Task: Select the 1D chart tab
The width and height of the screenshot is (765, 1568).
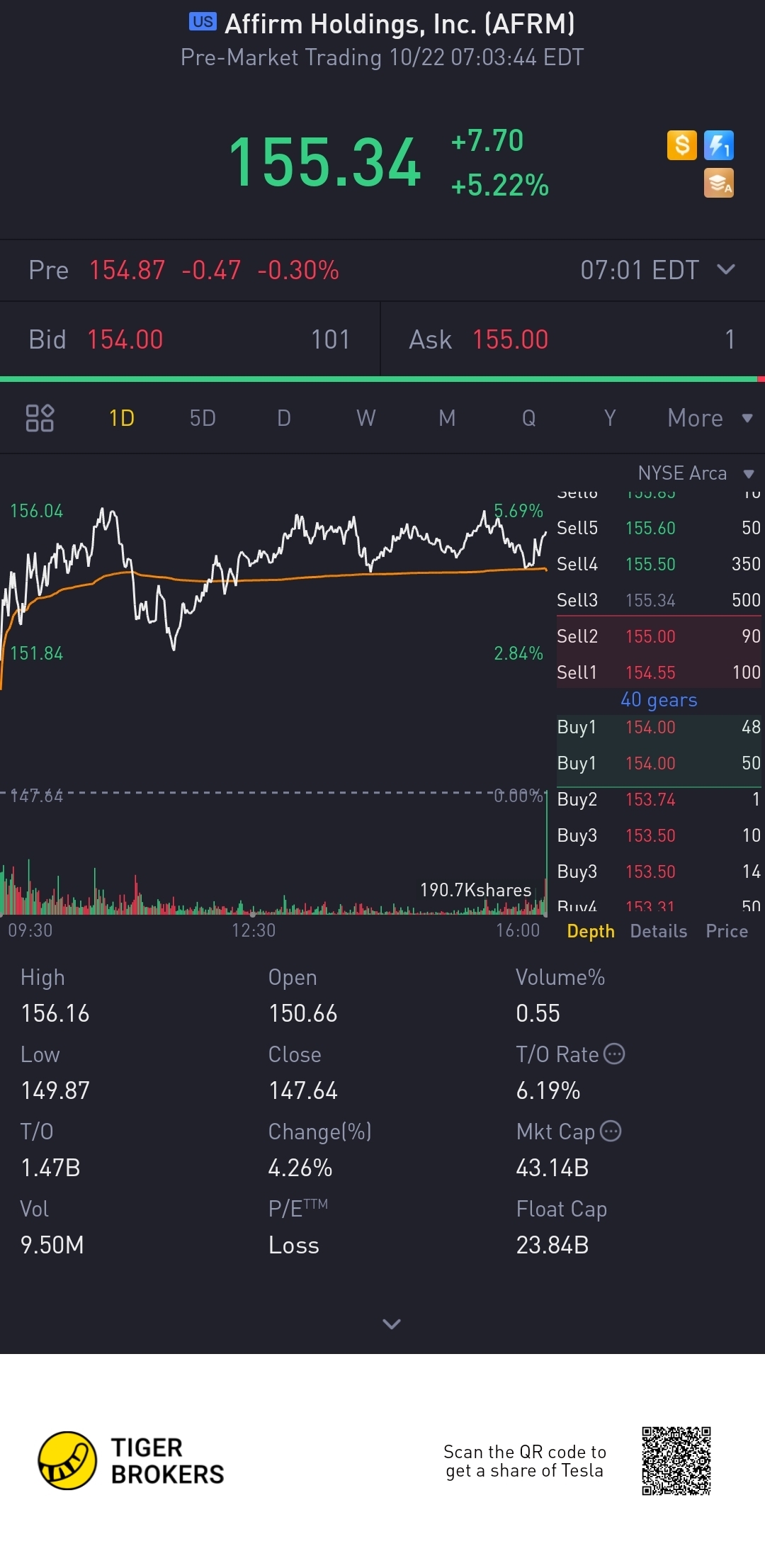Action: tap(122, 418)
